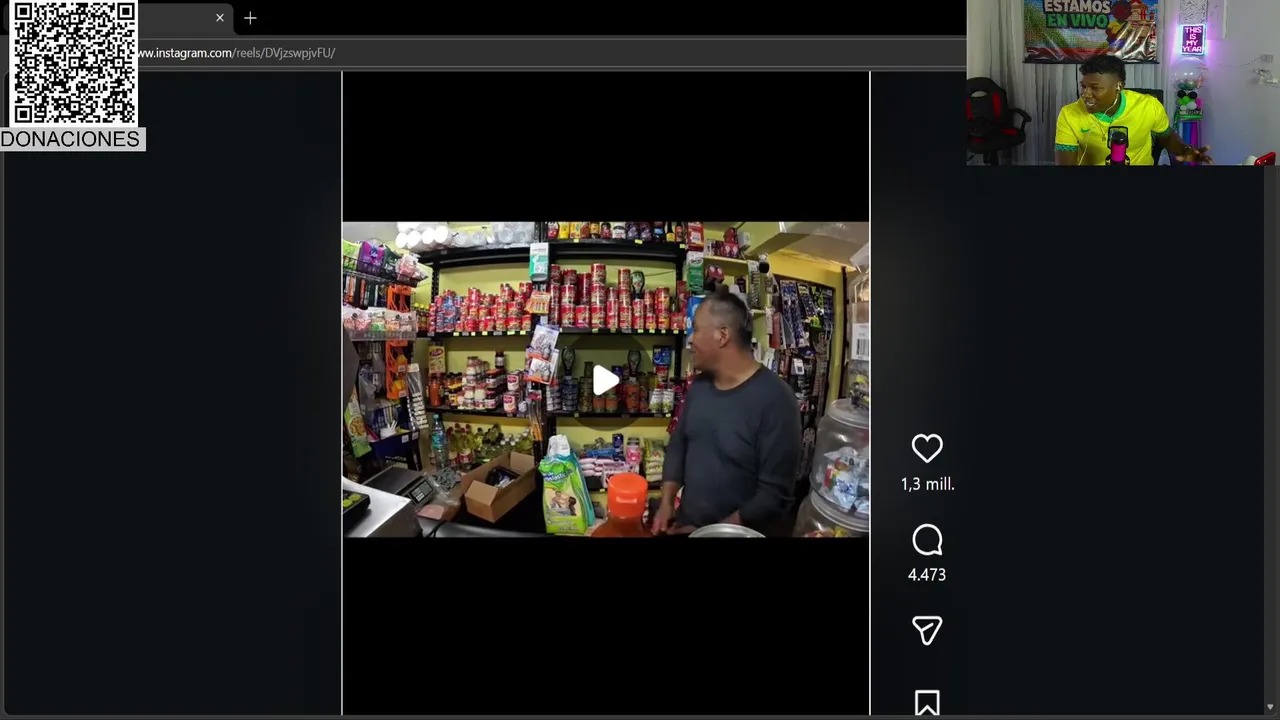The image size is (1280, 720).
Task: Open a new browser tab
Action: 250,18
